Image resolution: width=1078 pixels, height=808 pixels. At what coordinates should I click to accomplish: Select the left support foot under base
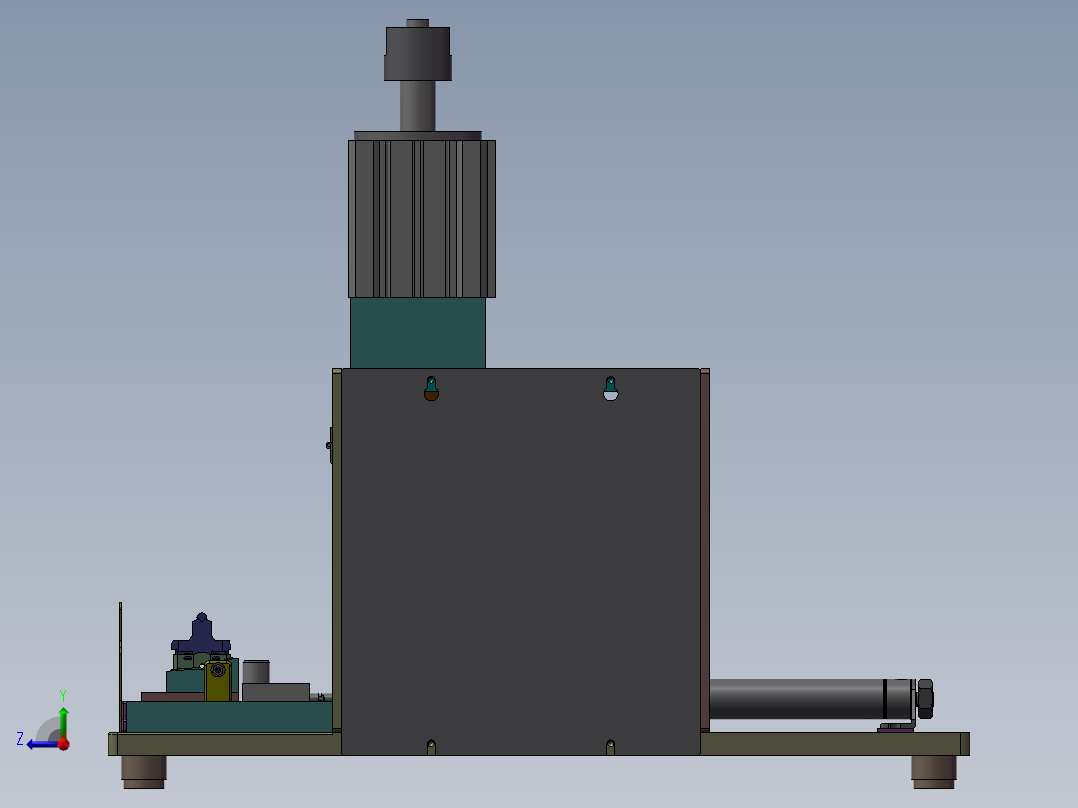(x=144, y=772)
